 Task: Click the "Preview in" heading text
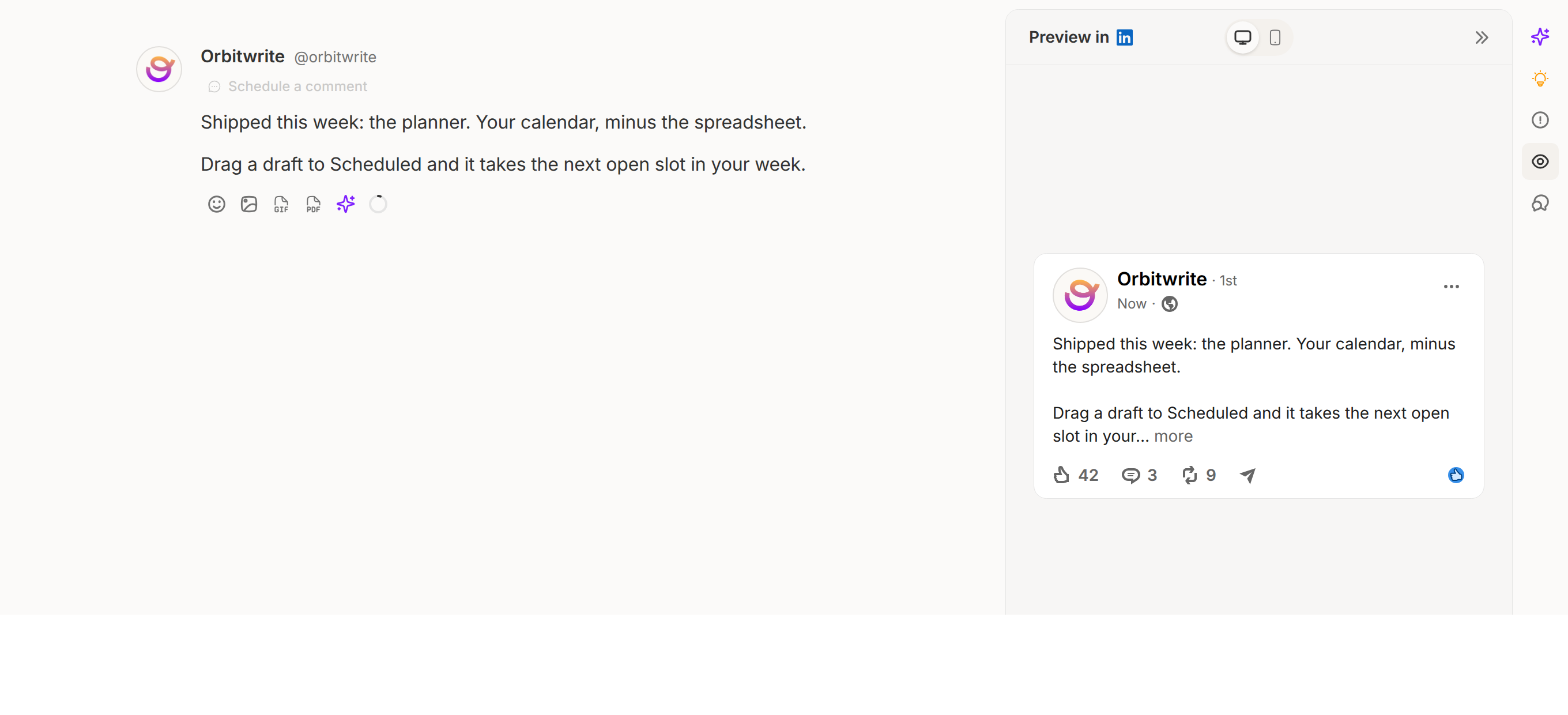[1069, 37]
